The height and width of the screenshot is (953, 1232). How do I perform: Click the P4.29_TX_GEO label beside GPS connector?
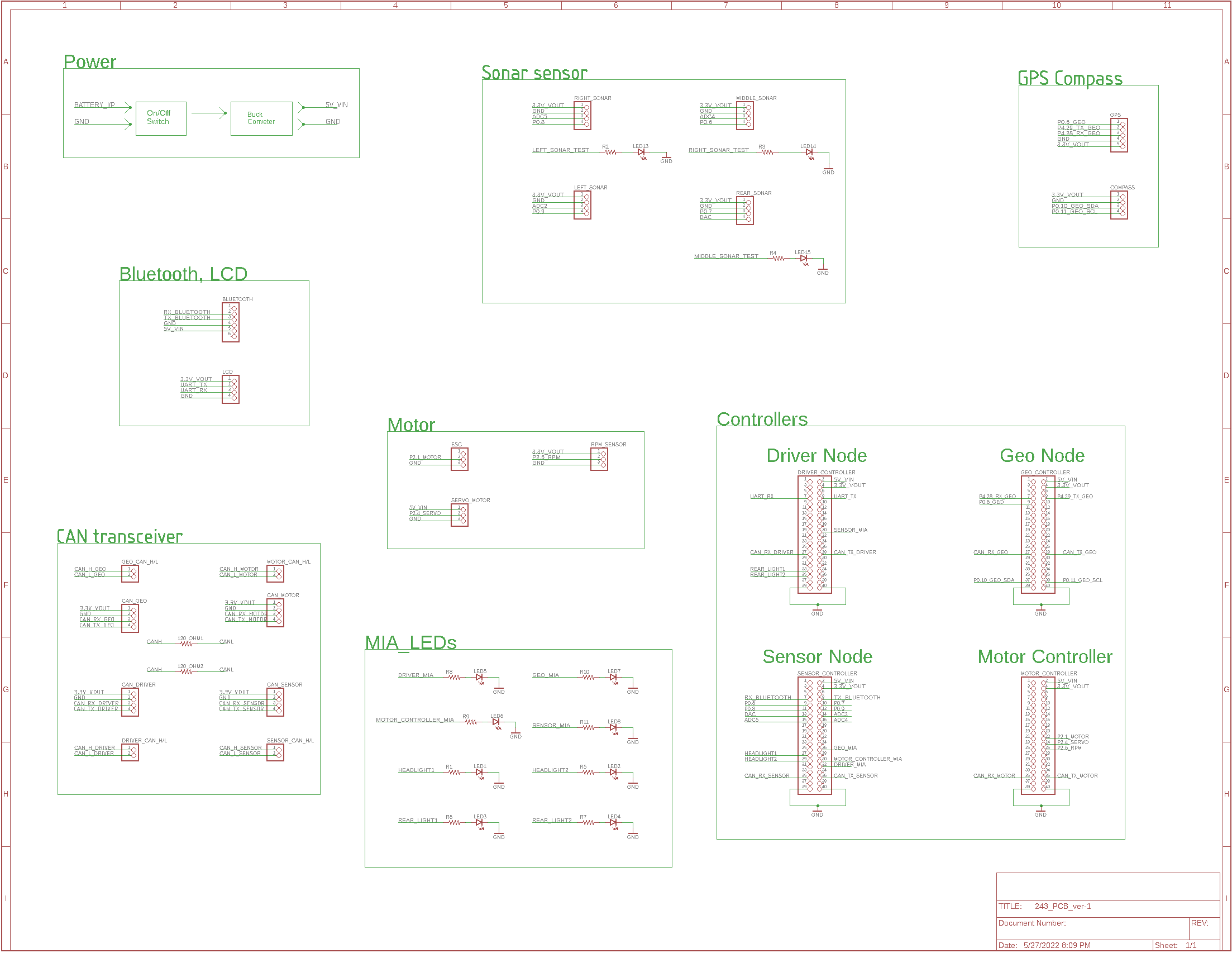coord(1078,128)
